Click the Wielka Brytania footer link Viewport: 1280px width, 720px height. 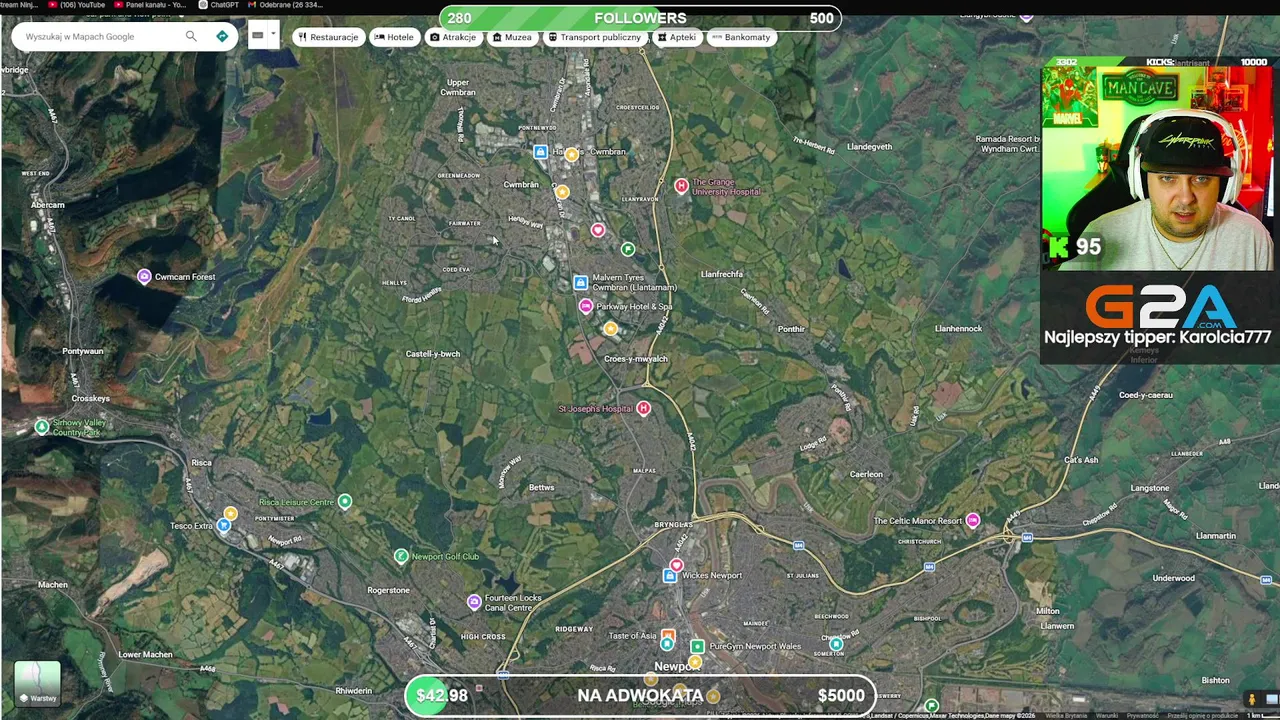click(1067, 715)
